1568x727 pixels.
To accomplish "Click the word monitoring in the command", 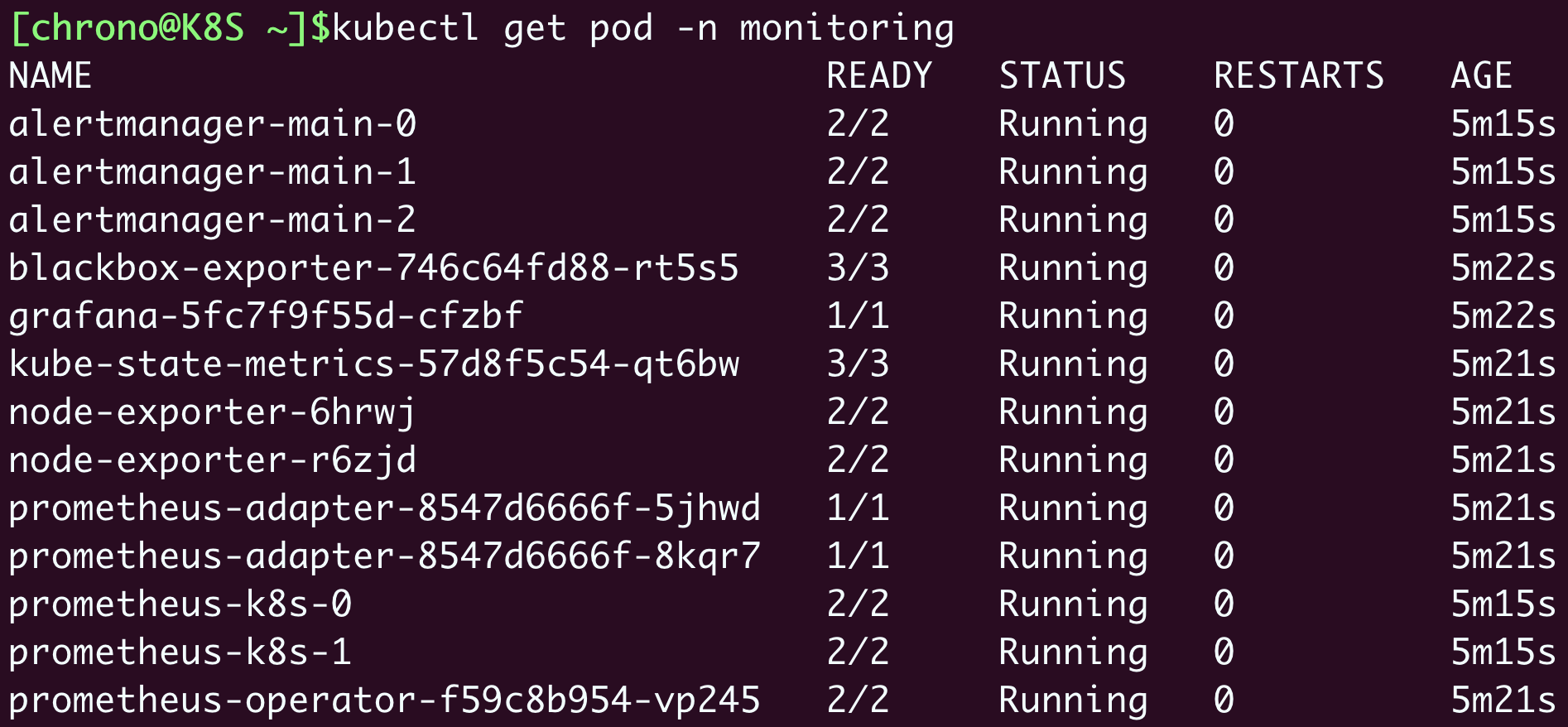I will tap(847, 28).
